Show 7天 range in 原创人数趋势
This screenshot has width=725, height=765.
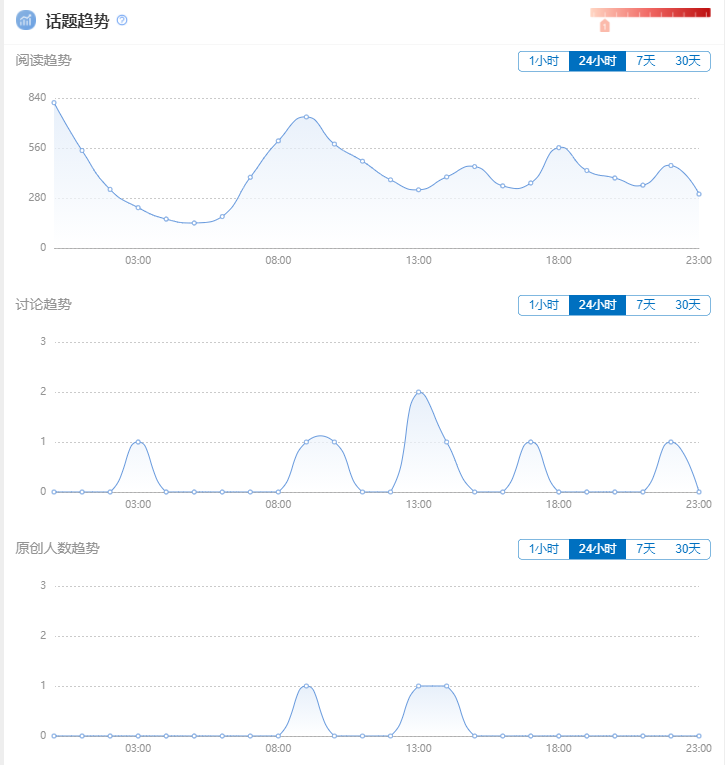(646, 549)
